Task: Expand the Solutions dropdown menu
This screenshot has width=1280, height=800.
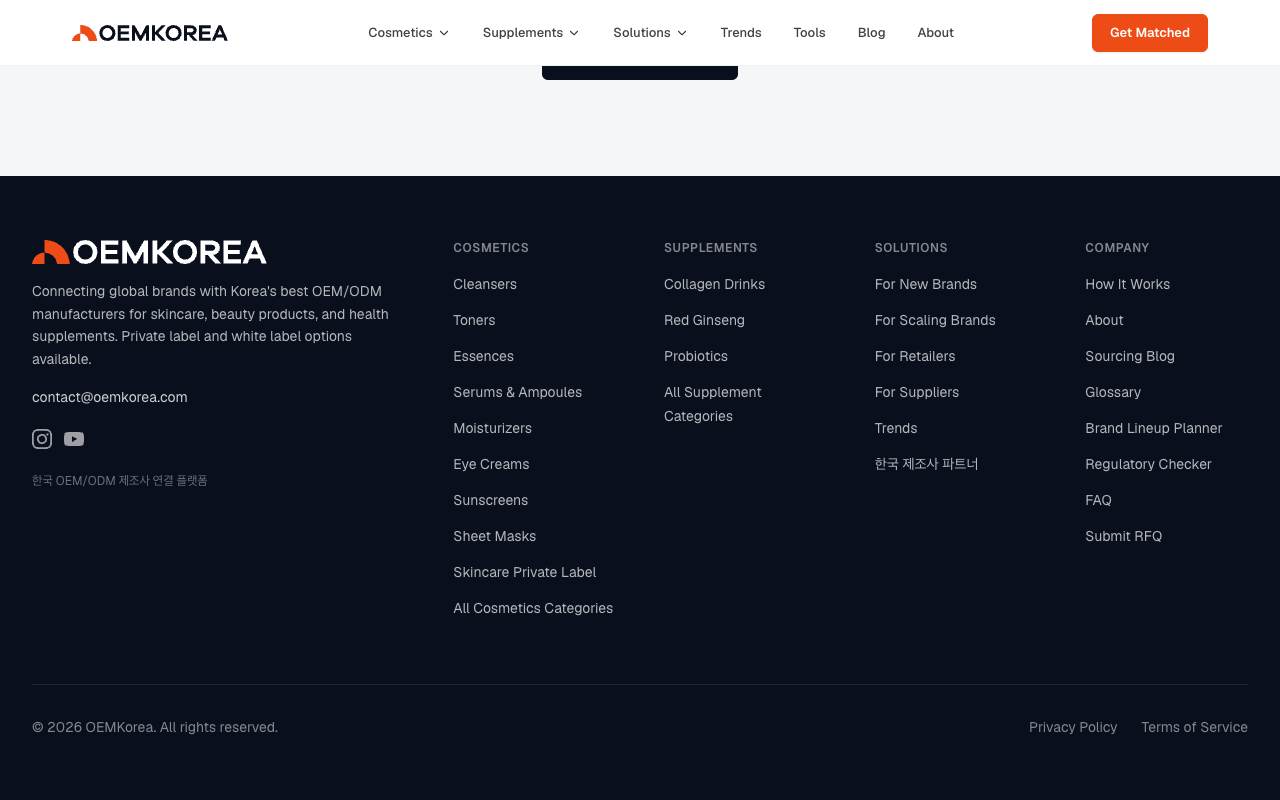Action: click(650, 33)
